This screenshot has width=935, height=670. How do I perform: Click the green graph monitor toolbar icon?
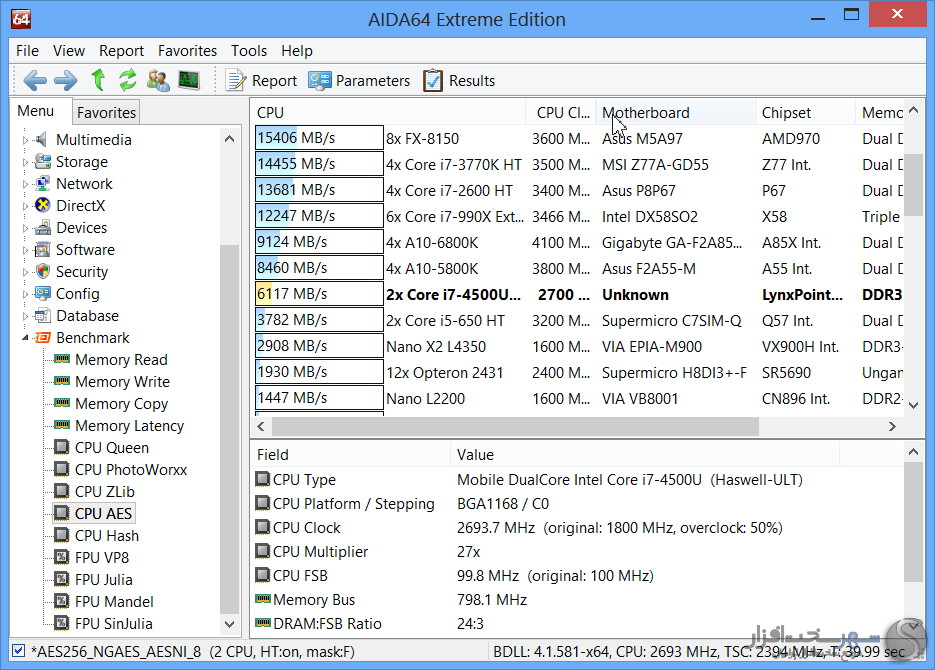tap(189, 80)
